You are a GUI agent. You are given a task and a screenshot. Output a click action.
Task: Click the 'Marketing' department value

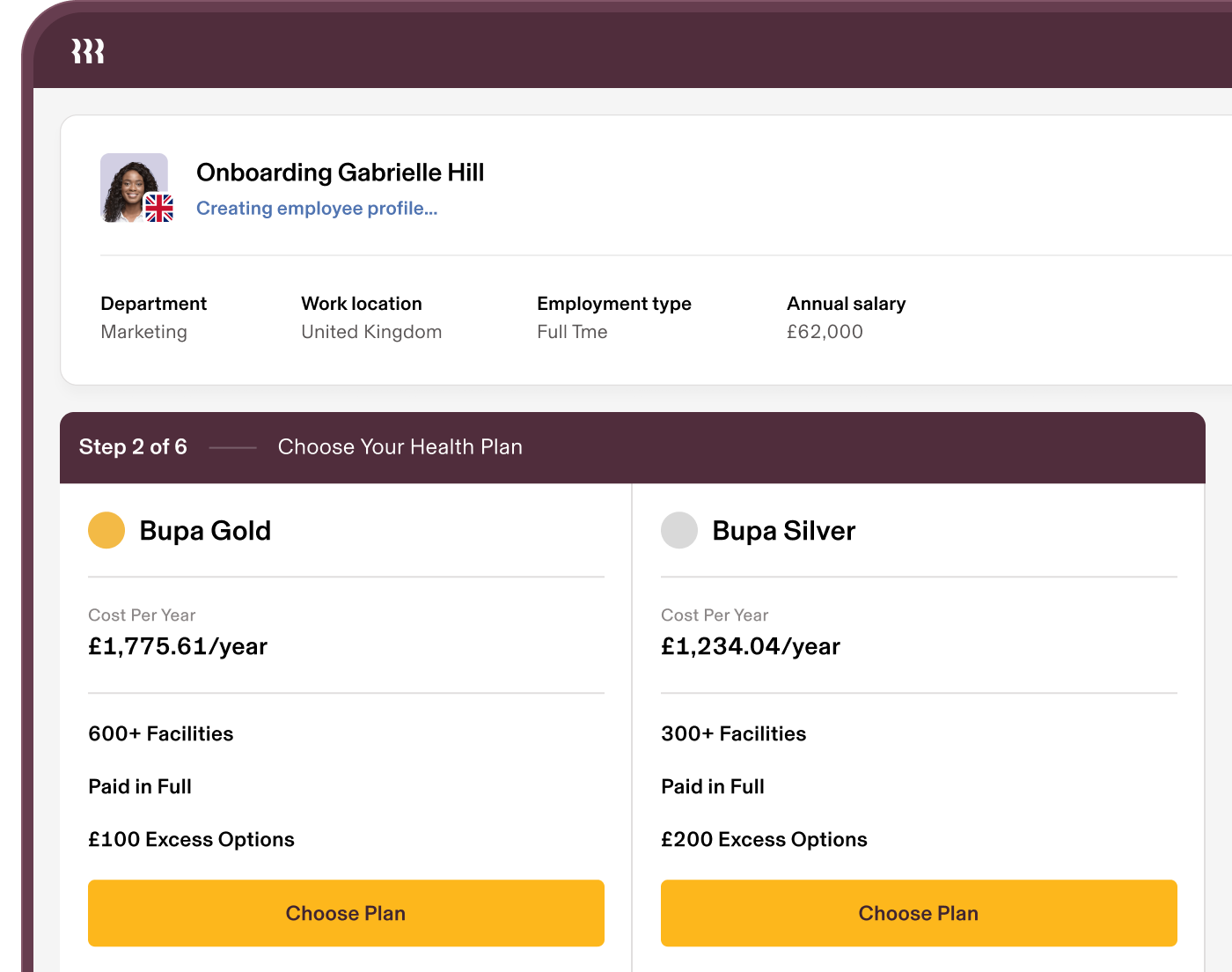(144, 332)
